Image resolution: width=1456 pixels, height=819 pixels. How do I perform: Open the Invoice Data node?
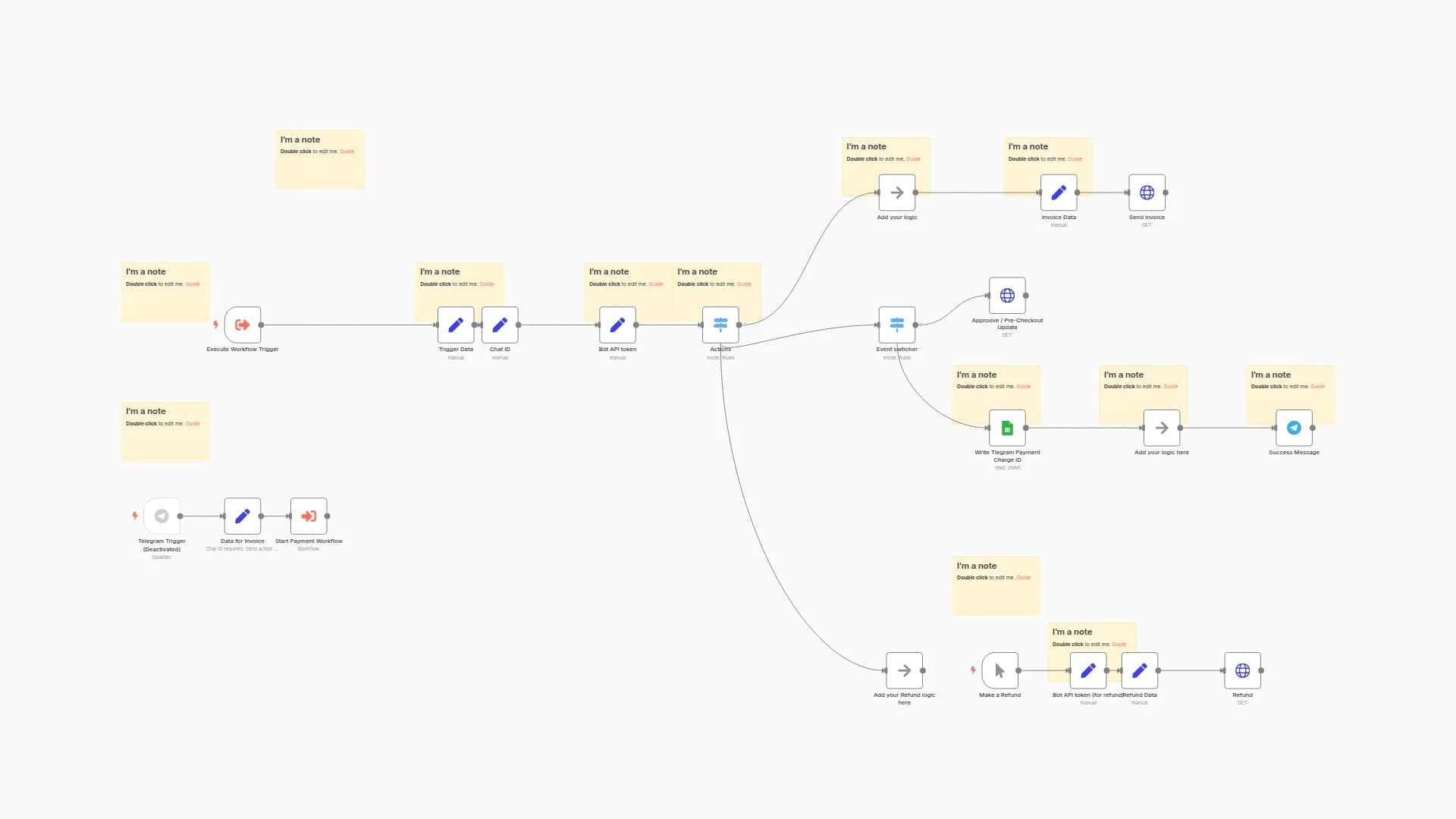point(1059,193)
